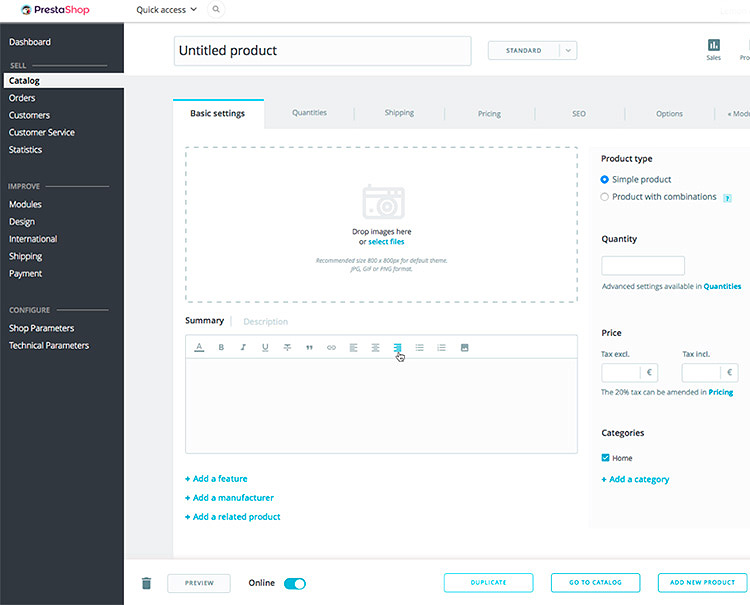Screen dimensions: 750x605
Task: Open Orders in the sidebar
Action: point(22,98)
